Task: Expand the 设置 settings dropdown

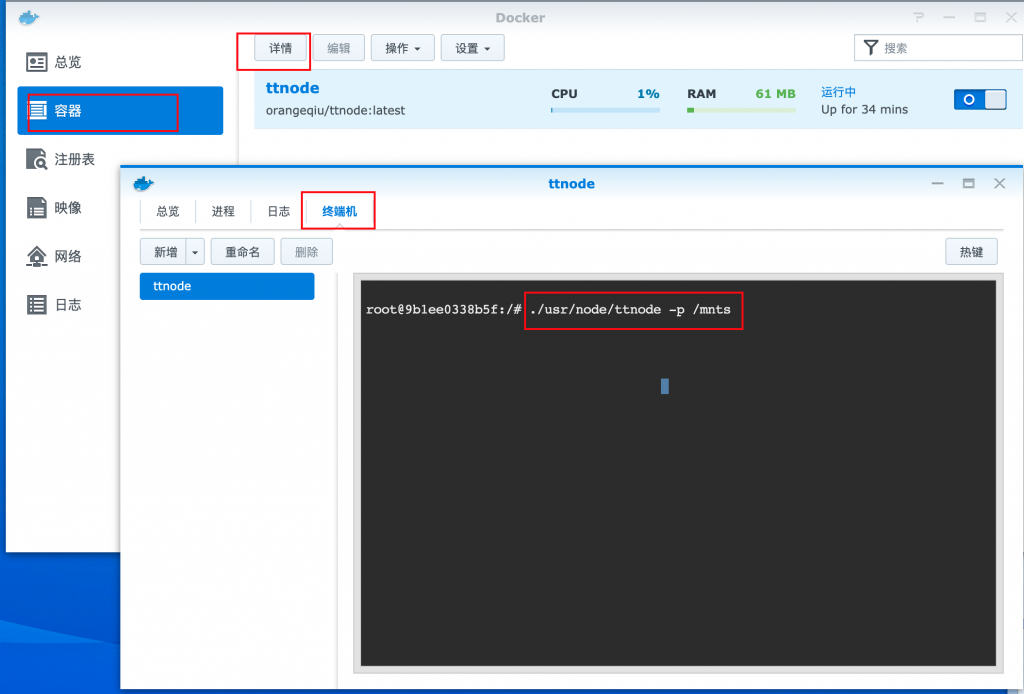Action: click(x=472, y=48)
